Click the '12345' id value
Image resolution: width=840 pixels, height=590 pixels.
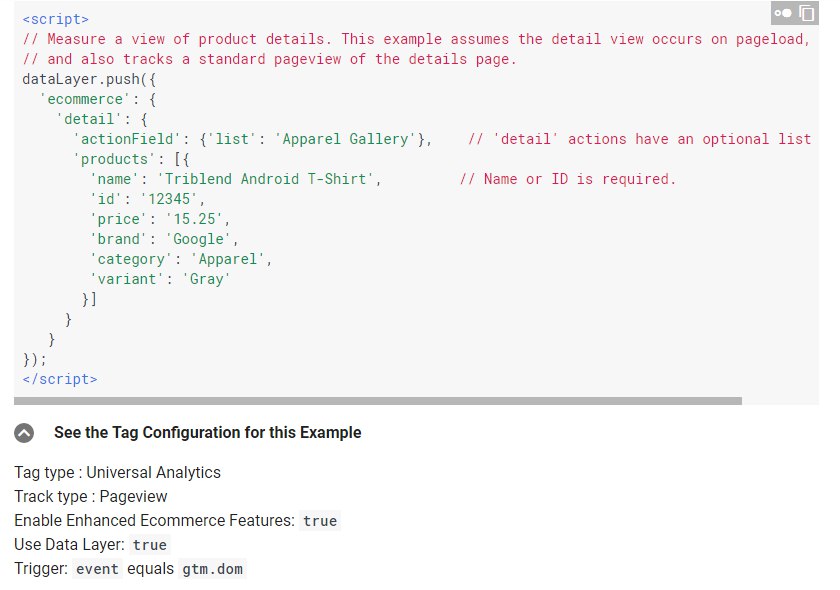169,199
